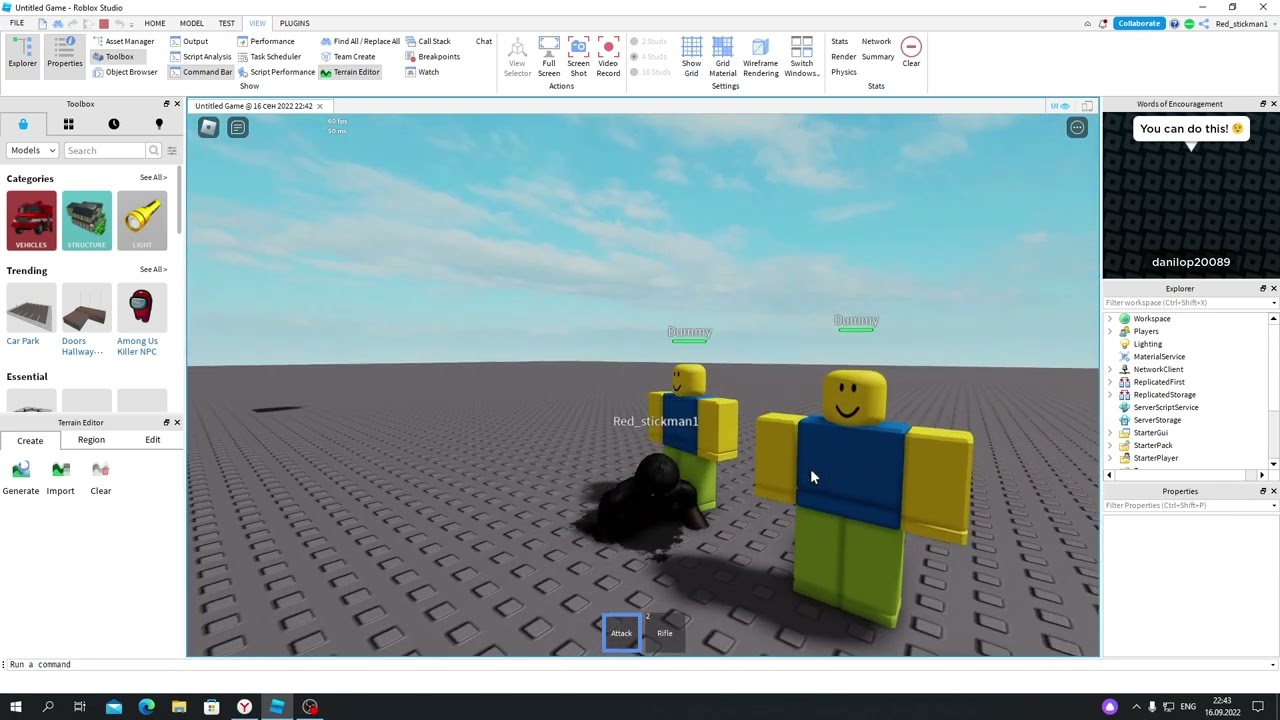The image size is (1280, 720).
Task: Open the Roblox menu in viewport
Action: (208, 127)
